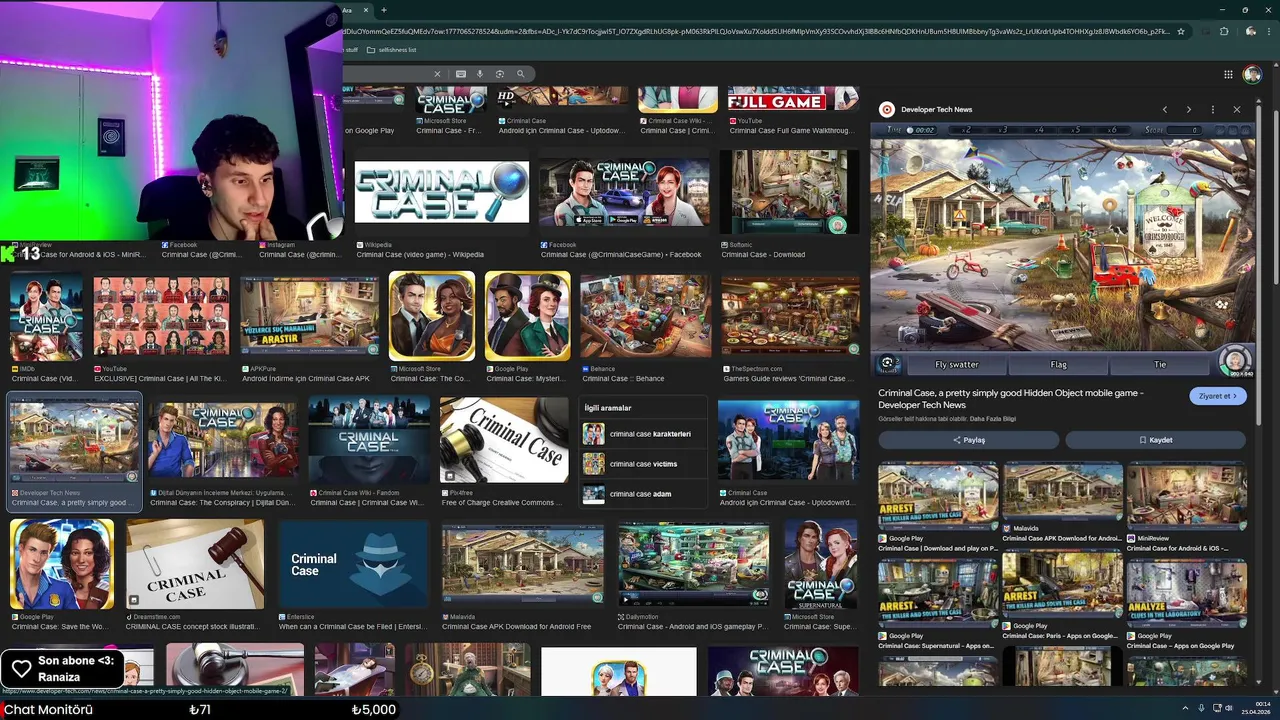Open related Criminal Case: Supernatural image
The width and height of the screenshot is (1280, 720).
[x=938, y=592]
